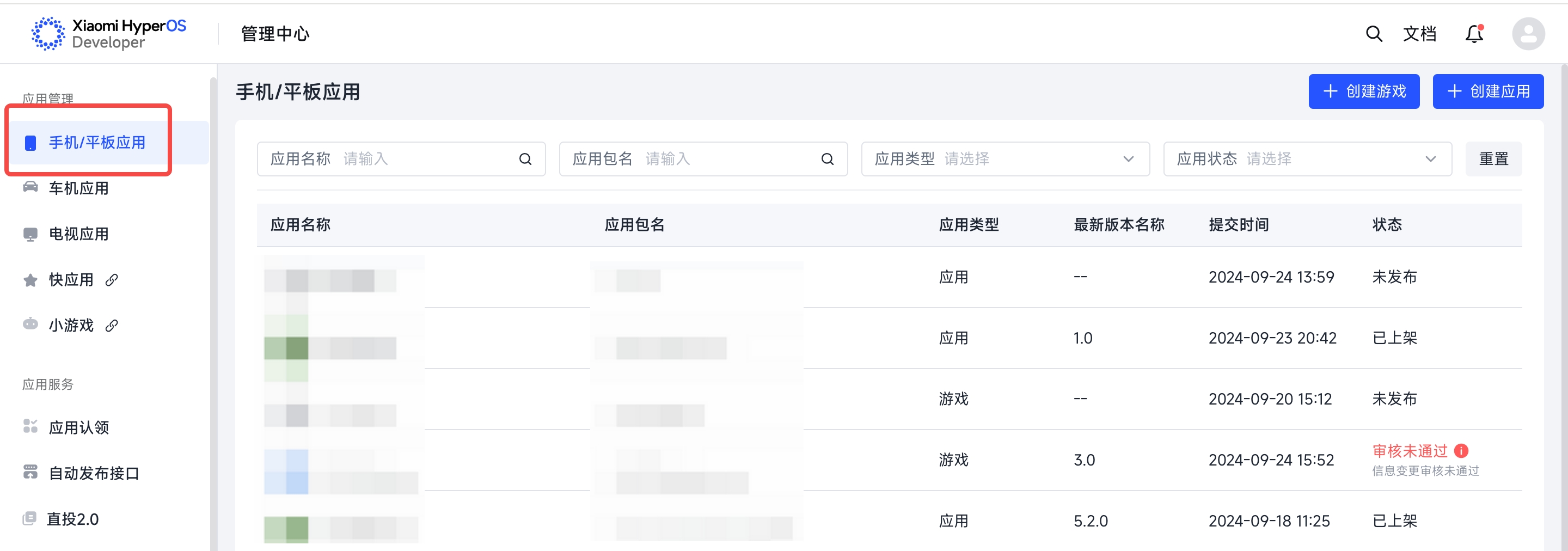Click version 3.0 cell
Screen dimensions: 1568x551
pyautogui.click(x=1084, y=460)
